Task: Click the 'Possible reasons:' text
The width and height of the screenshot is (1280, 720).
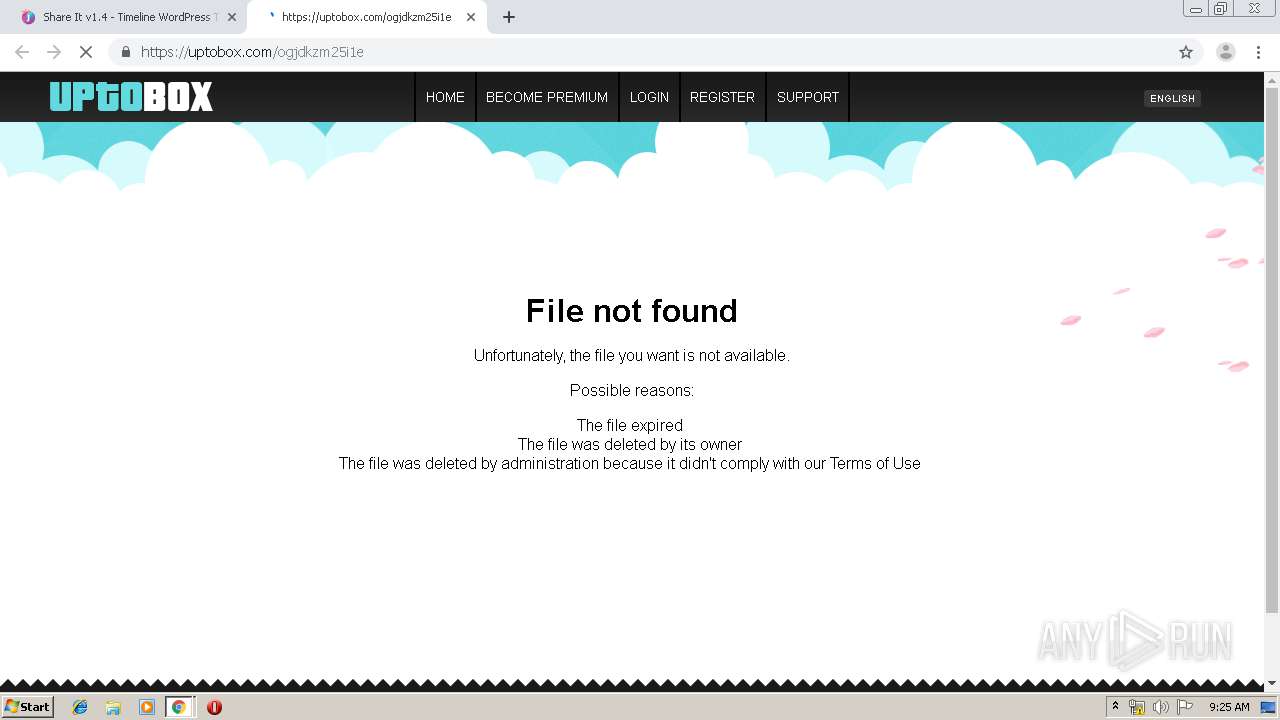Action: click(x=632, y=390)
